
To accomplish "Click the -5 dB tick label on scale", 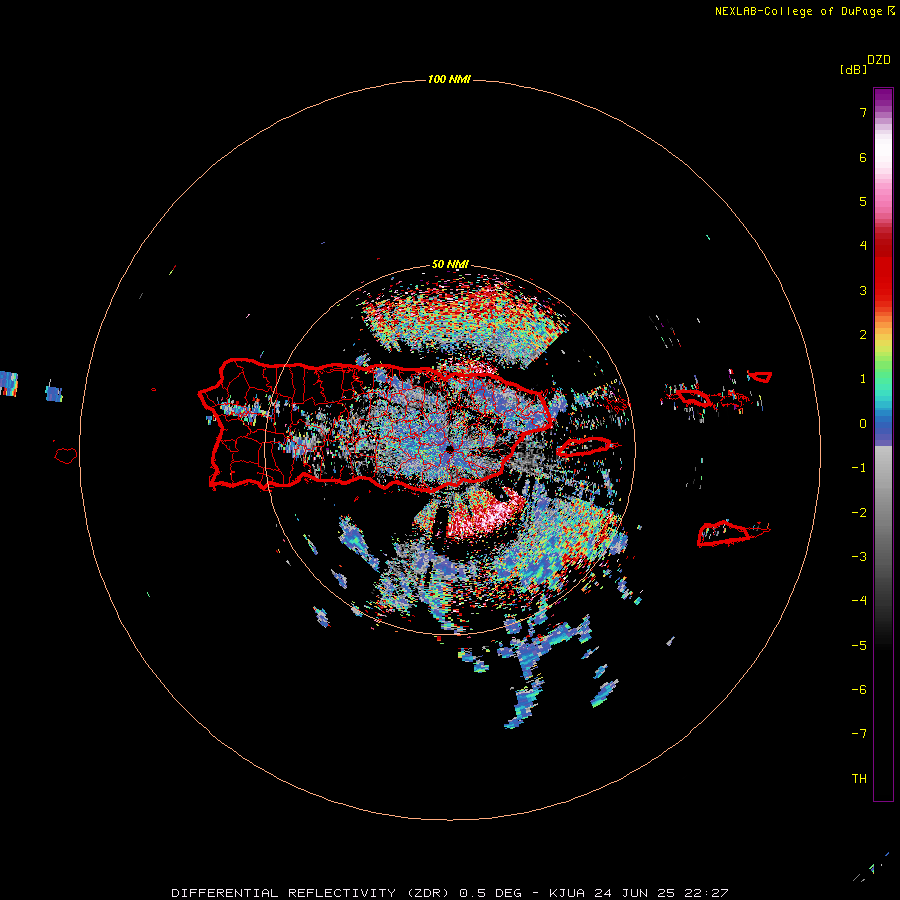I will 859,646.
